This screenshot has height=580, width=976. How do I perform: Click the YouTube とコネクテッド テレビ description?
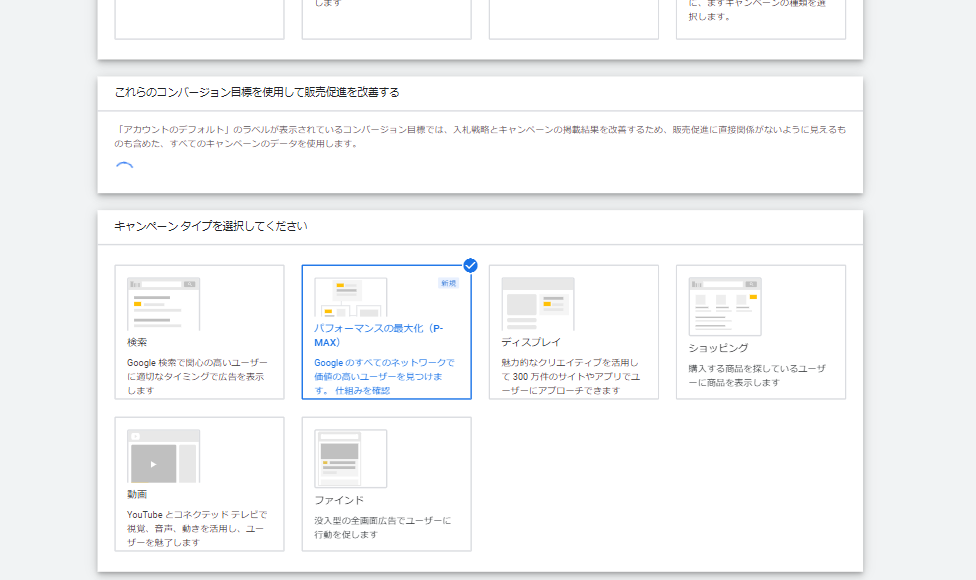[x=197, y=528]
